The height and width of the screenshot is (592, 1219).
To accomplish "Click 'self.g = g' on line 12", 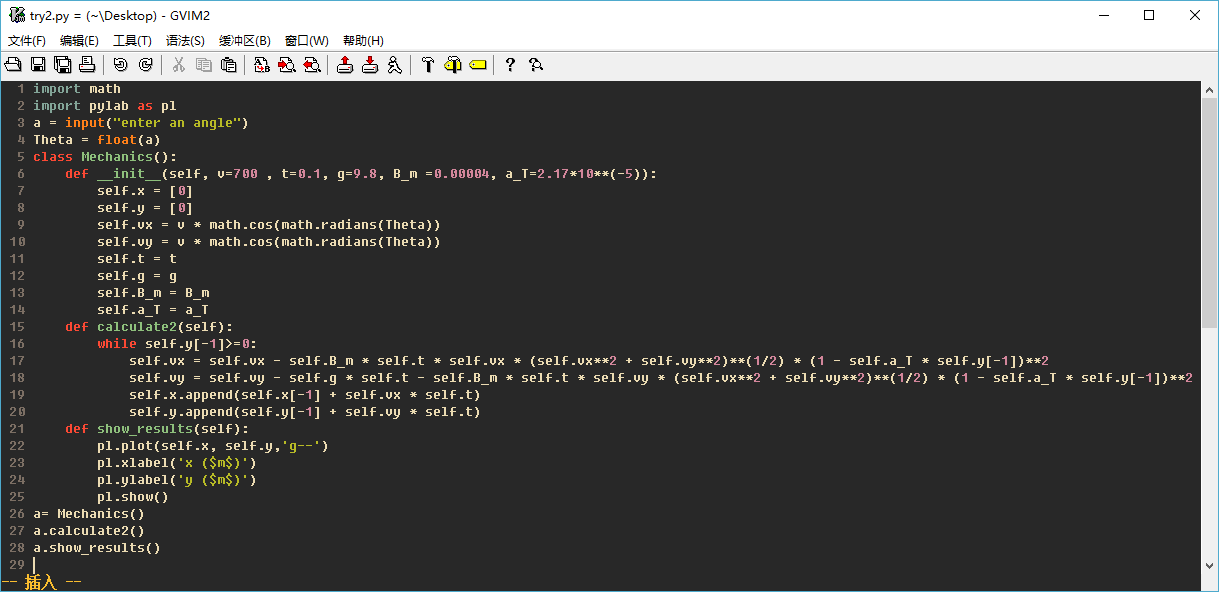I will [x=137, y=276].
